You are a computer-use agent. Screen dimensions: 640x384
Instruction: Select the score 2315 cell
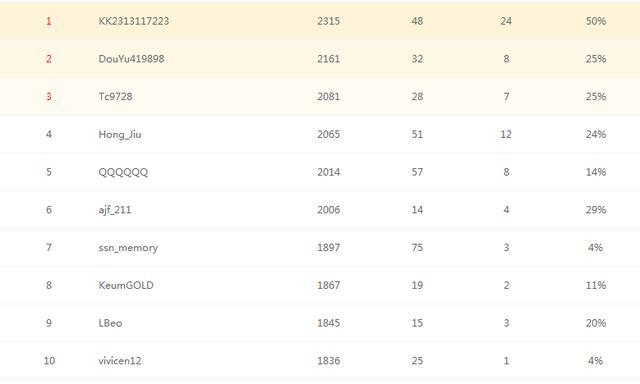pyautogui.click(x=329, y=21)
